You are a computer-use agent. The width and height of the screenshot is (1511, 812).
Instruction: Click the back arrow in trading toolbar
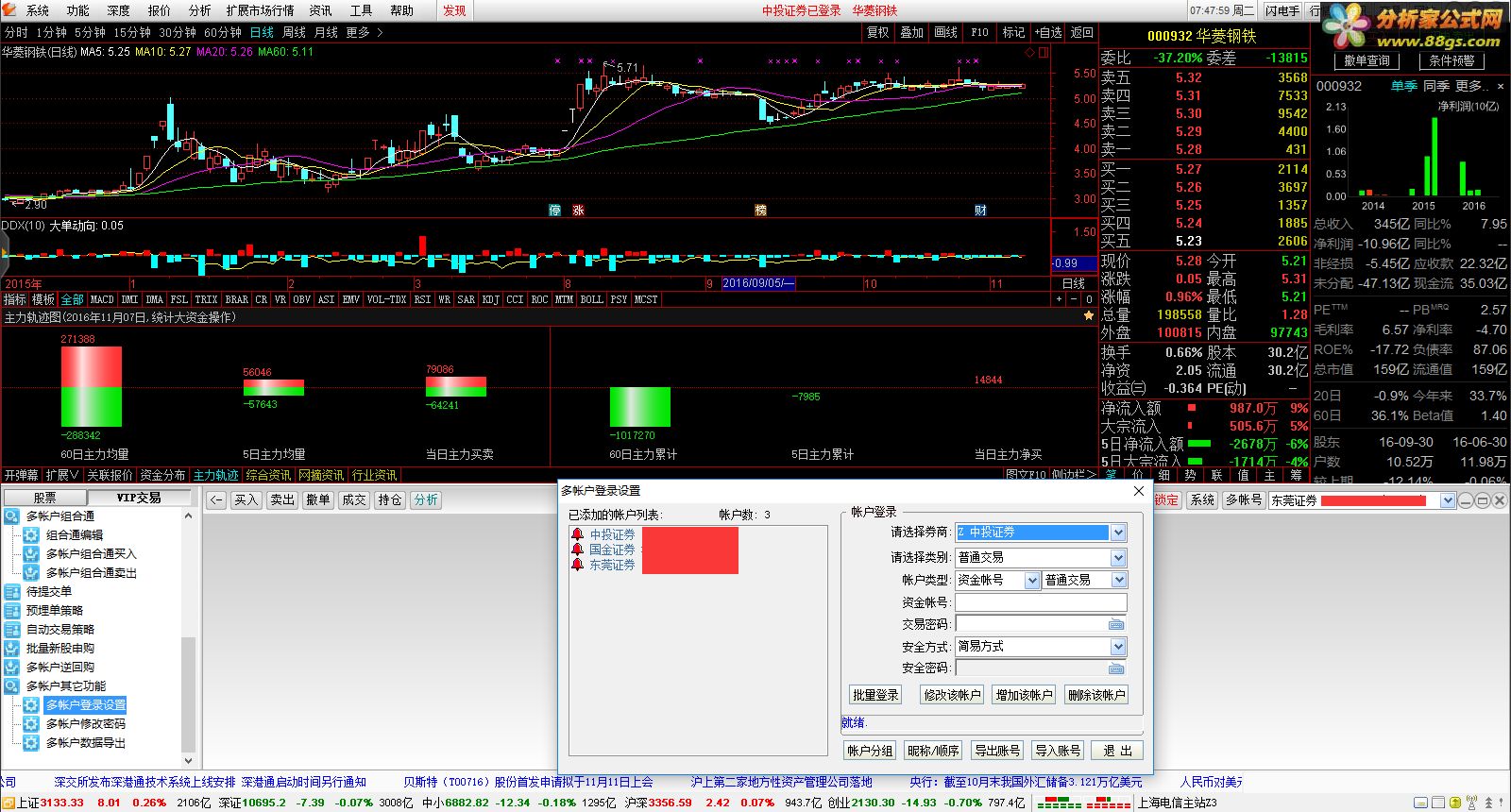tap(216, 500)
